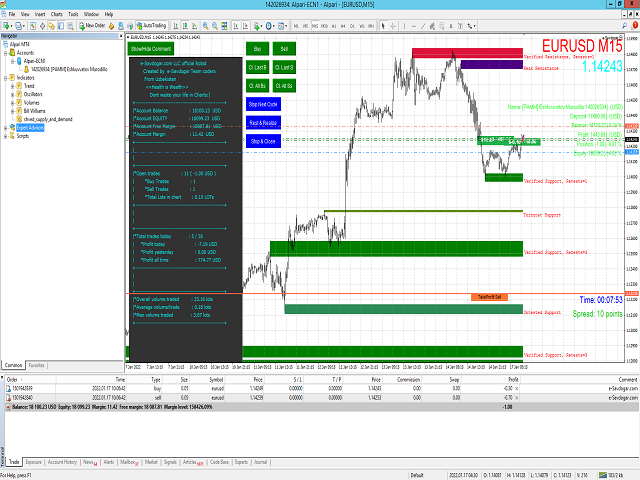Toggle the Navigator window toolbar icon

pyautogui.click(x=52, y=26)
